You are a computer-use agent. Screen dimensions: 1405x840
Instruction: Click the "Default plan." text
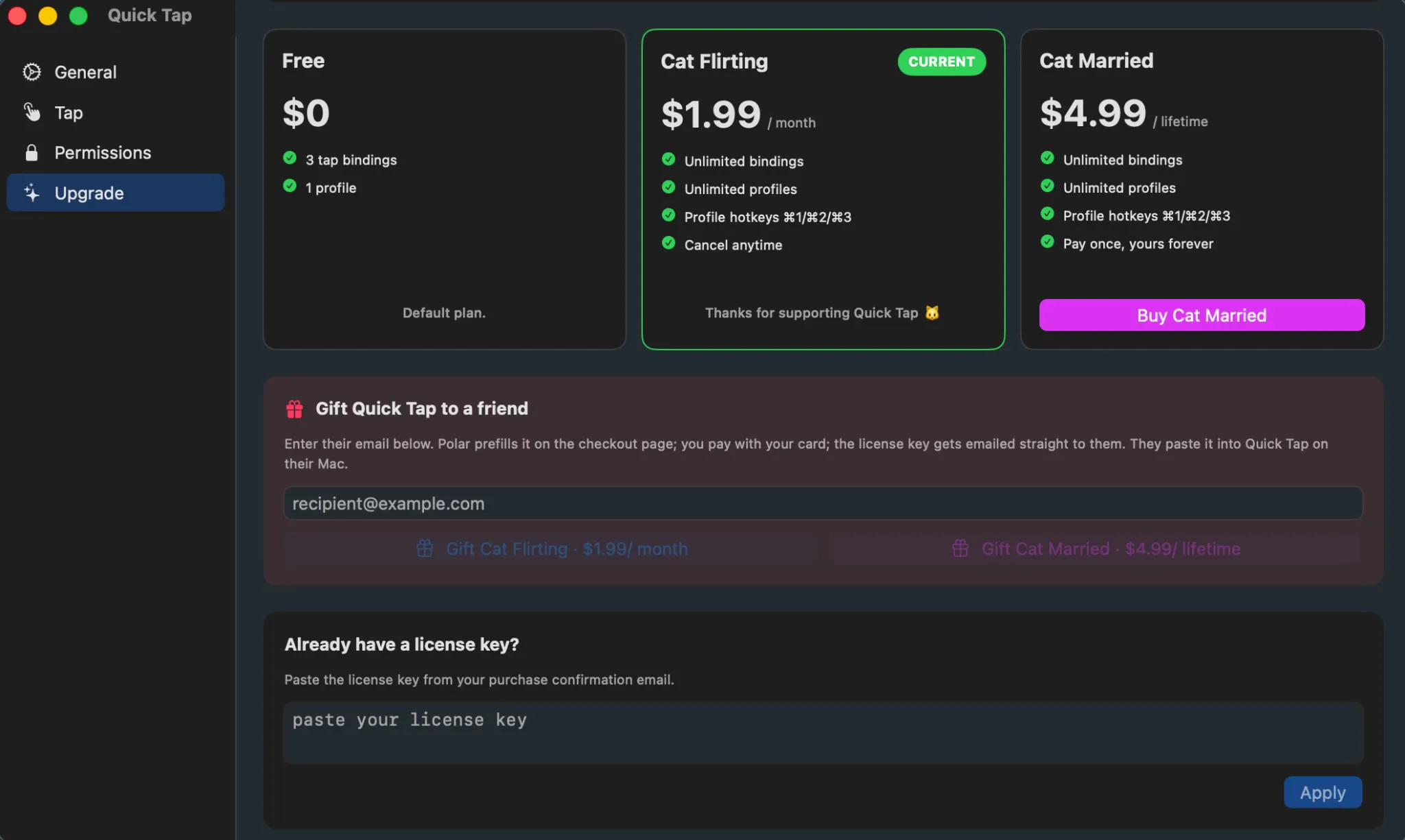click(444, 313)
